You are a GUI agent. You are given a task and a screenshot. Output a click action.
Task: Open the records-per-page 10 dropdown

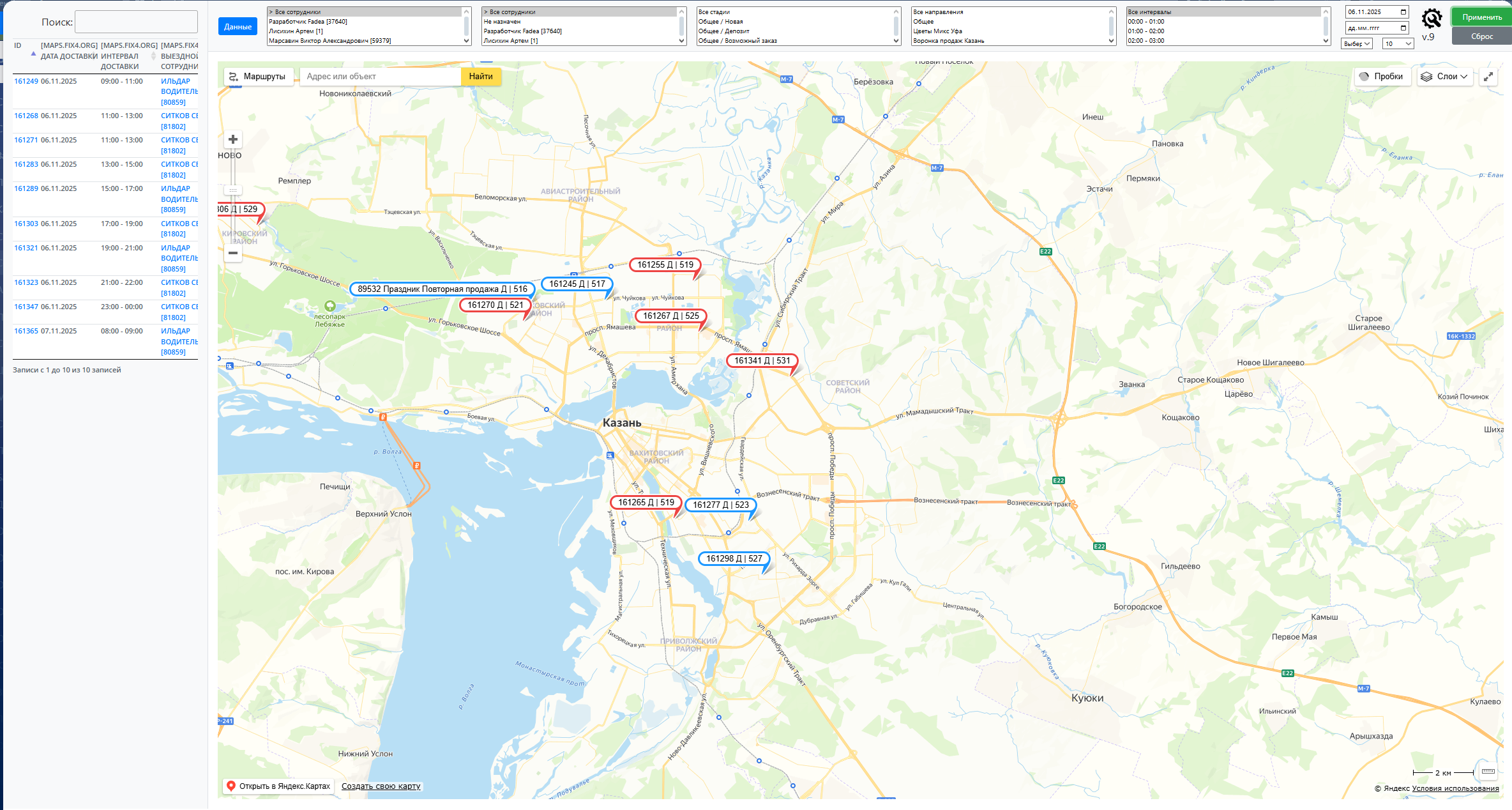[1398, 43]
